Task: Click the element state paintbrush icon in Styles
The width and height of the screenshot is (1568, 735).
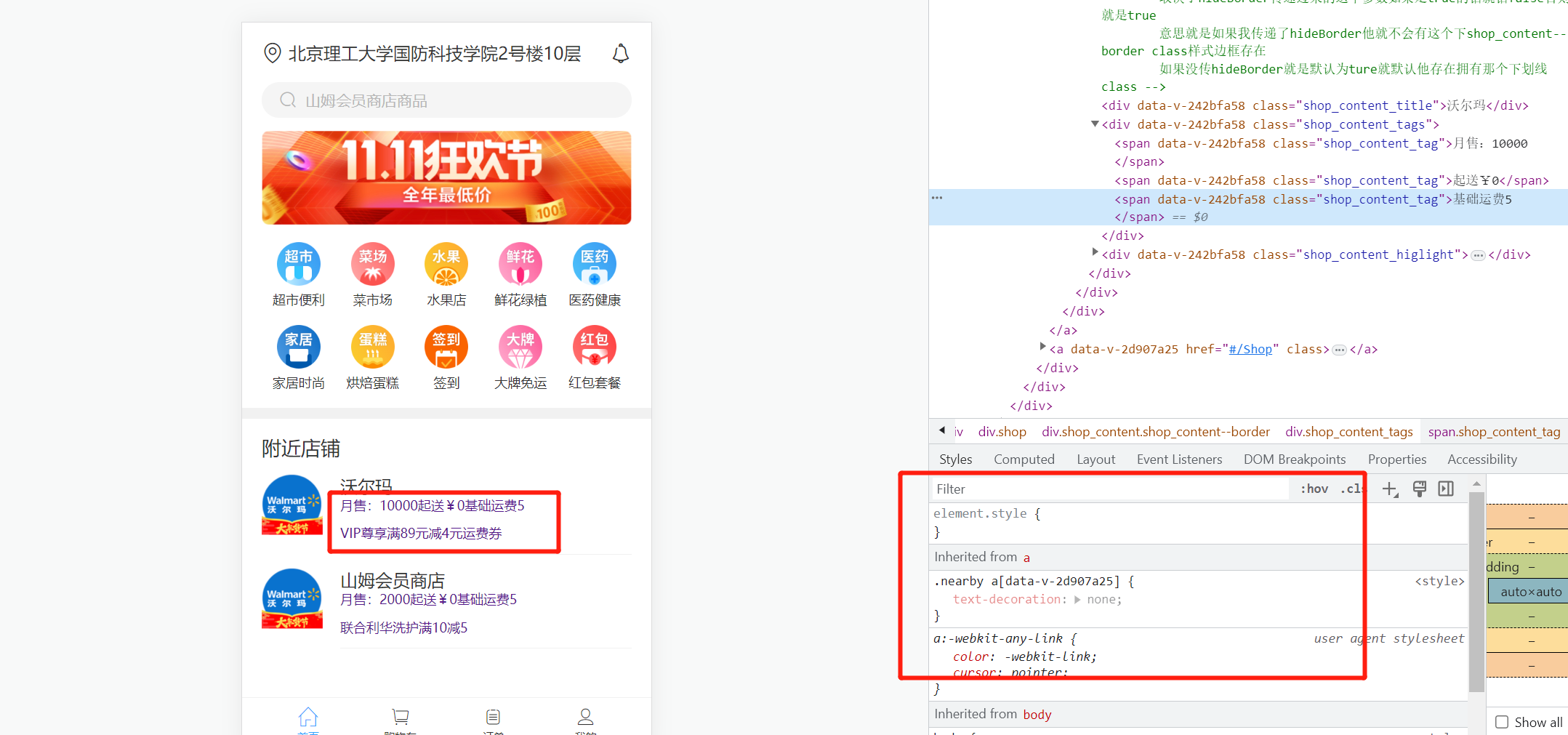Action: click(1418, 489)
